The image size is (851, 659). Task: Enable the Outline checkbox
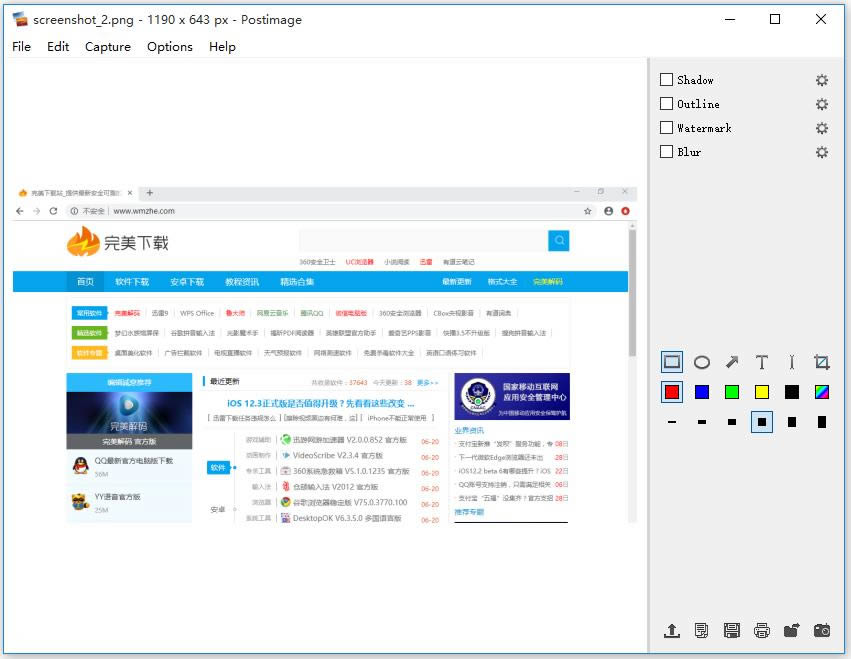click(666, 104)
